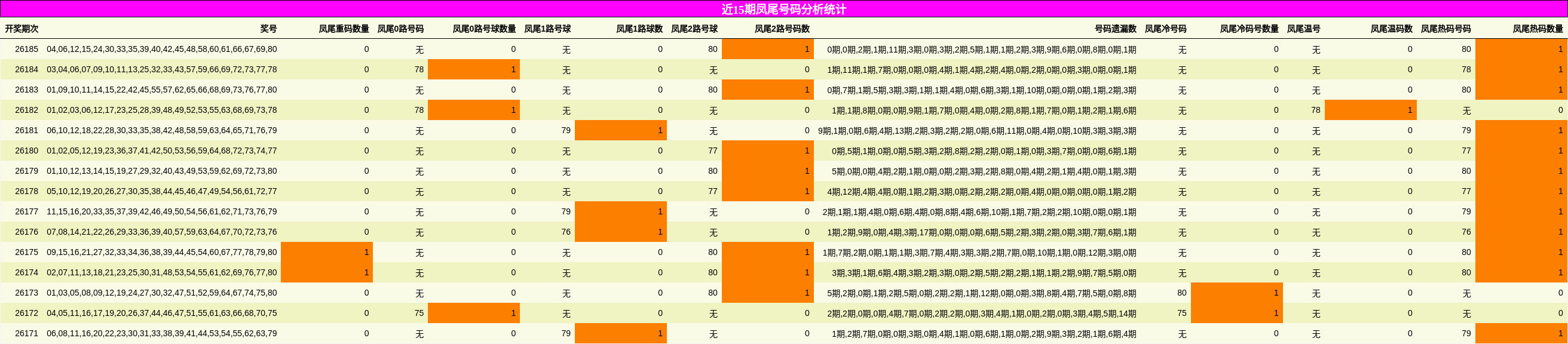
Task: Click the 凤尾1路球数 column header
Action: pyautogui.click(x=640, y=29)
